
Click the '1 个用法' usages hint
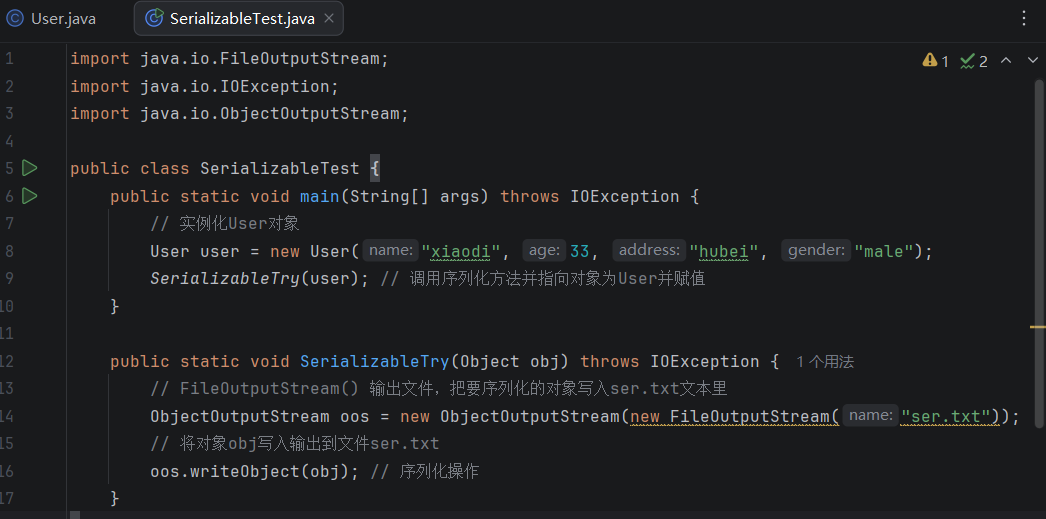point(825,362)
